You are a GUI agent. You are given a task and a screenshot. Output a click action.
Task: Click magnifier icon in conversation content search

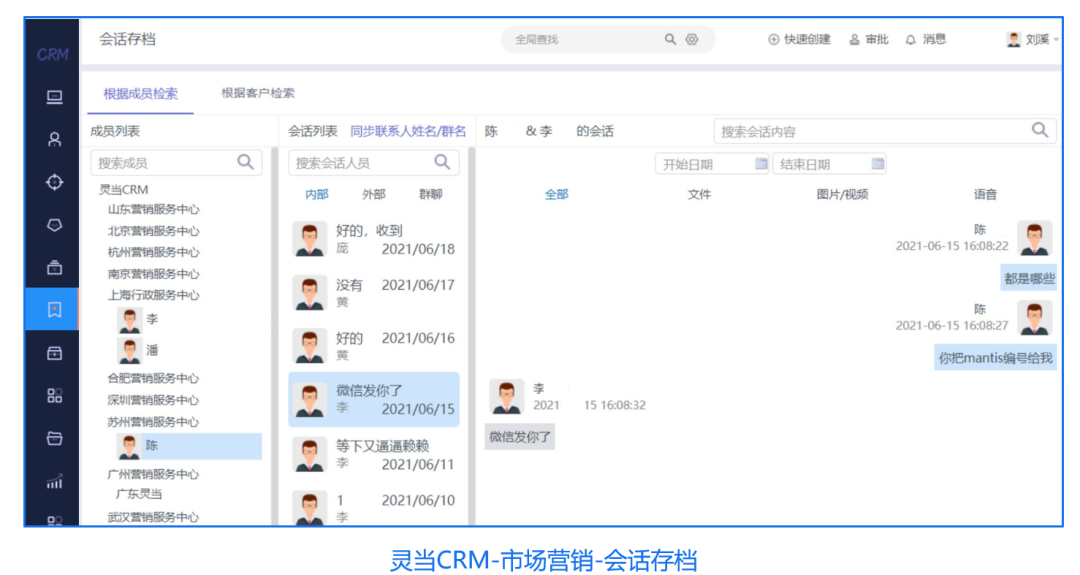tap(1040, 129)
